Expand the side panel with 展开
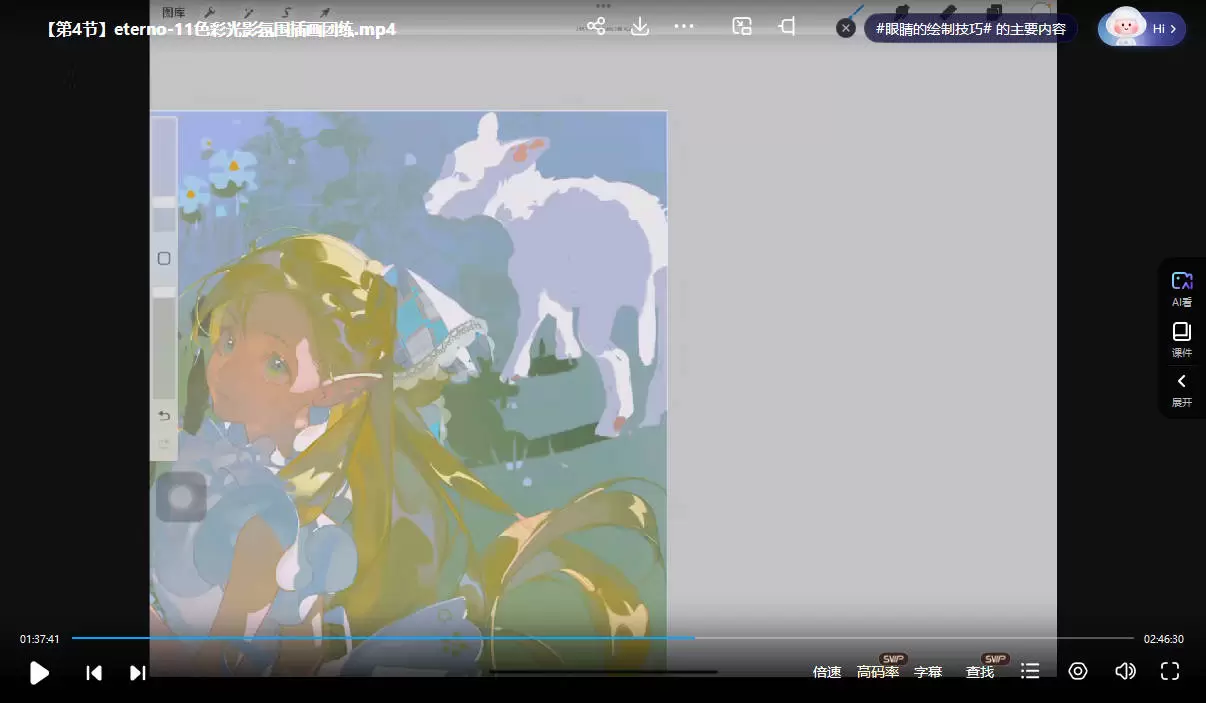Image resolution: width=1206 pixels, height=703 pixels. [1182, 389]
